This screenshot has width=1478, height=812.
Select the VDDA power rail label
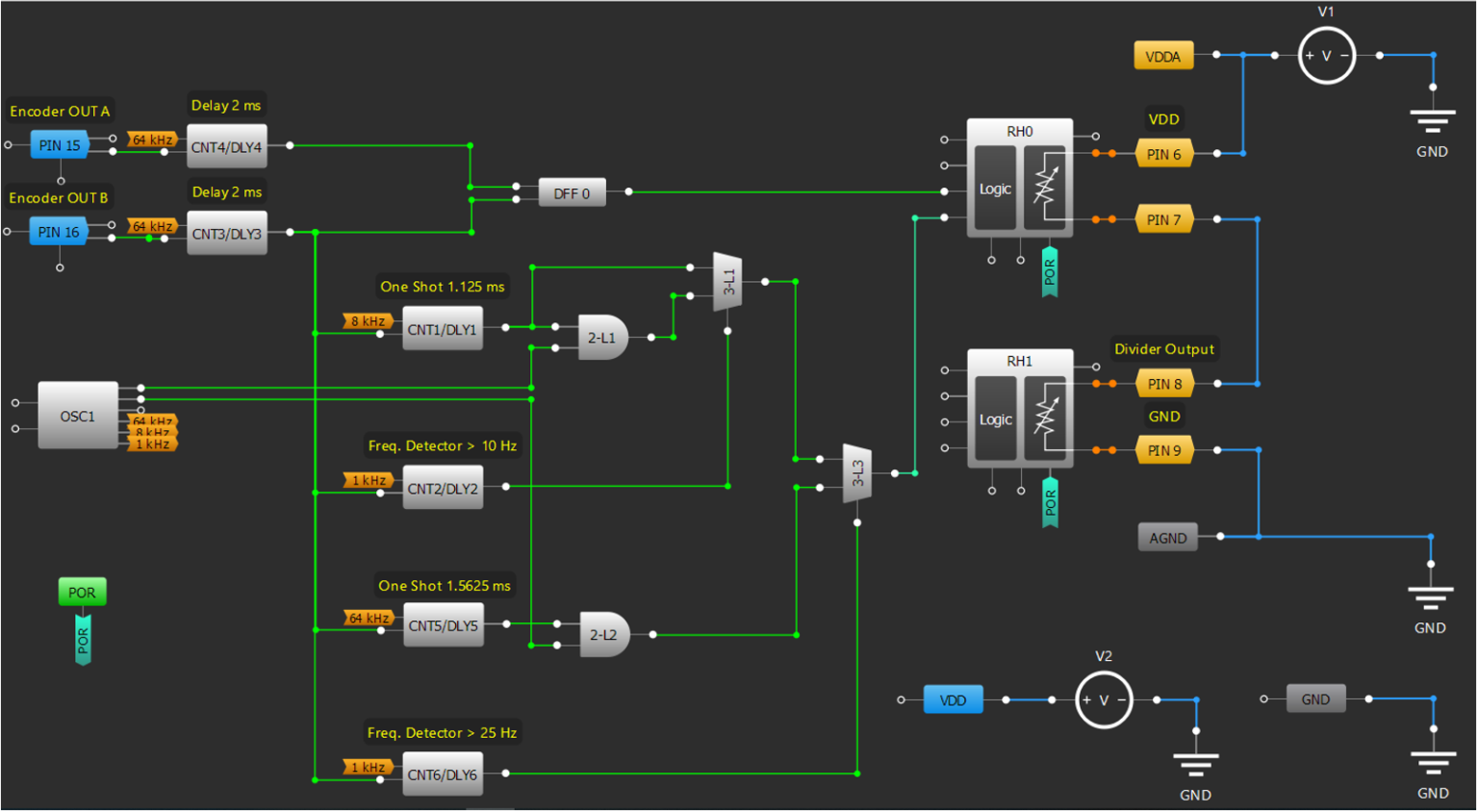[x=1163, y=55]
